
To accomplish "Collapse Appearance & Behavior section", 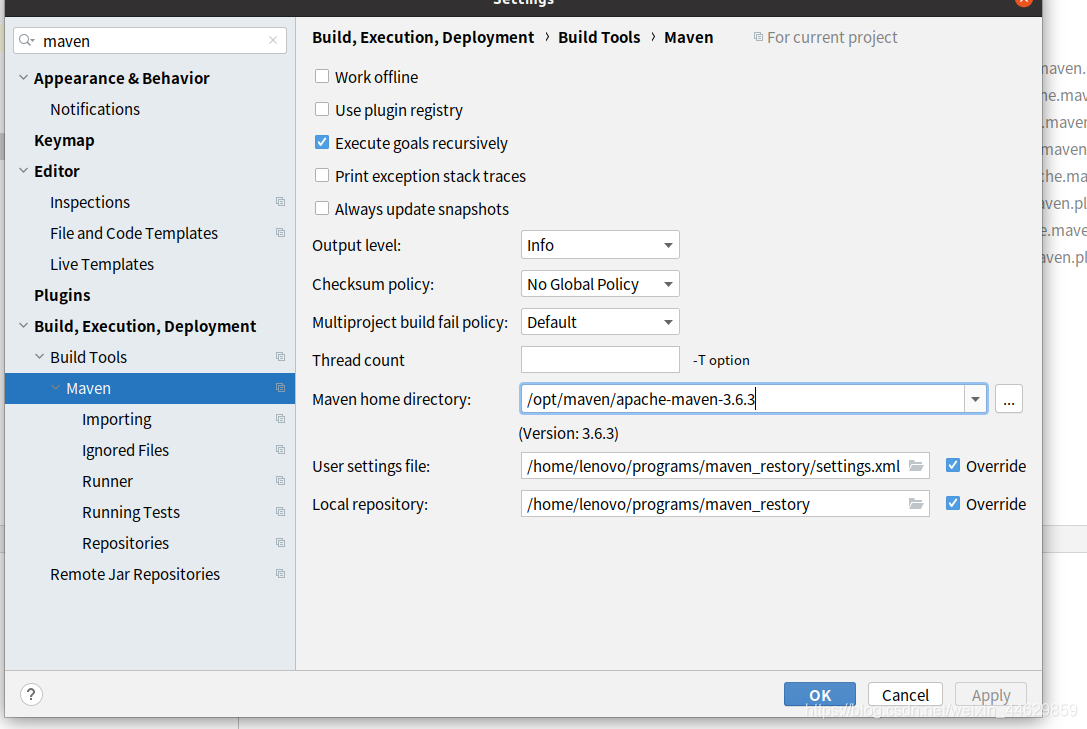I will [24, 78].
